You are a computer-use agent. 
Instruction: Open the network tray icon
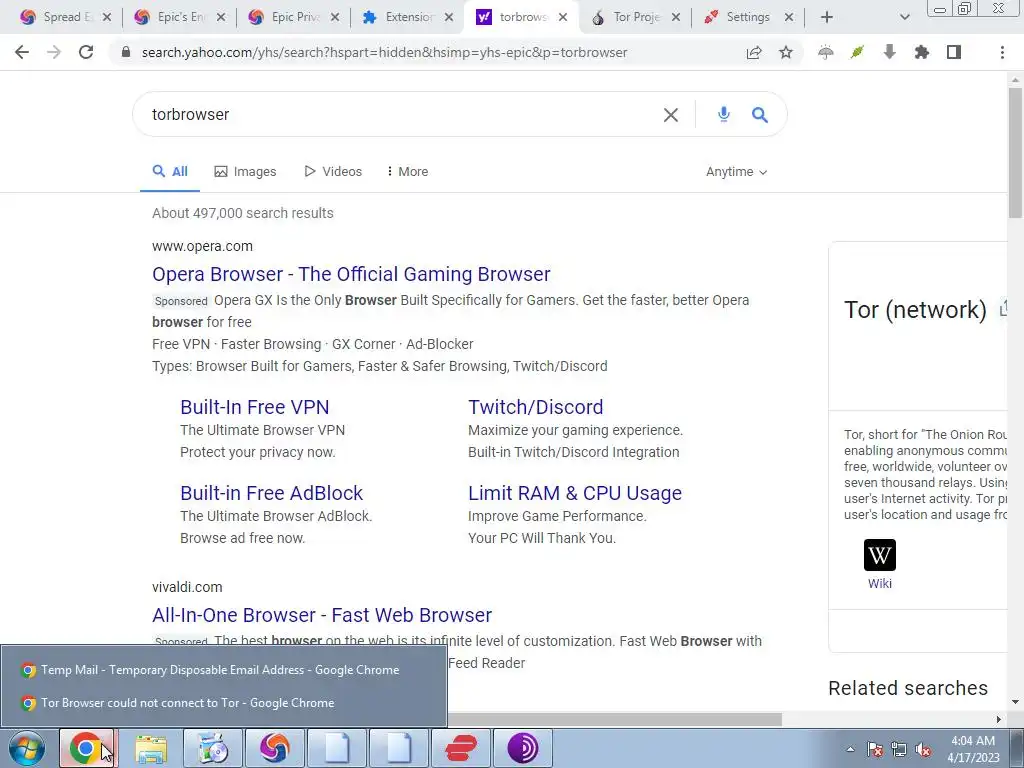click(899, 749)
